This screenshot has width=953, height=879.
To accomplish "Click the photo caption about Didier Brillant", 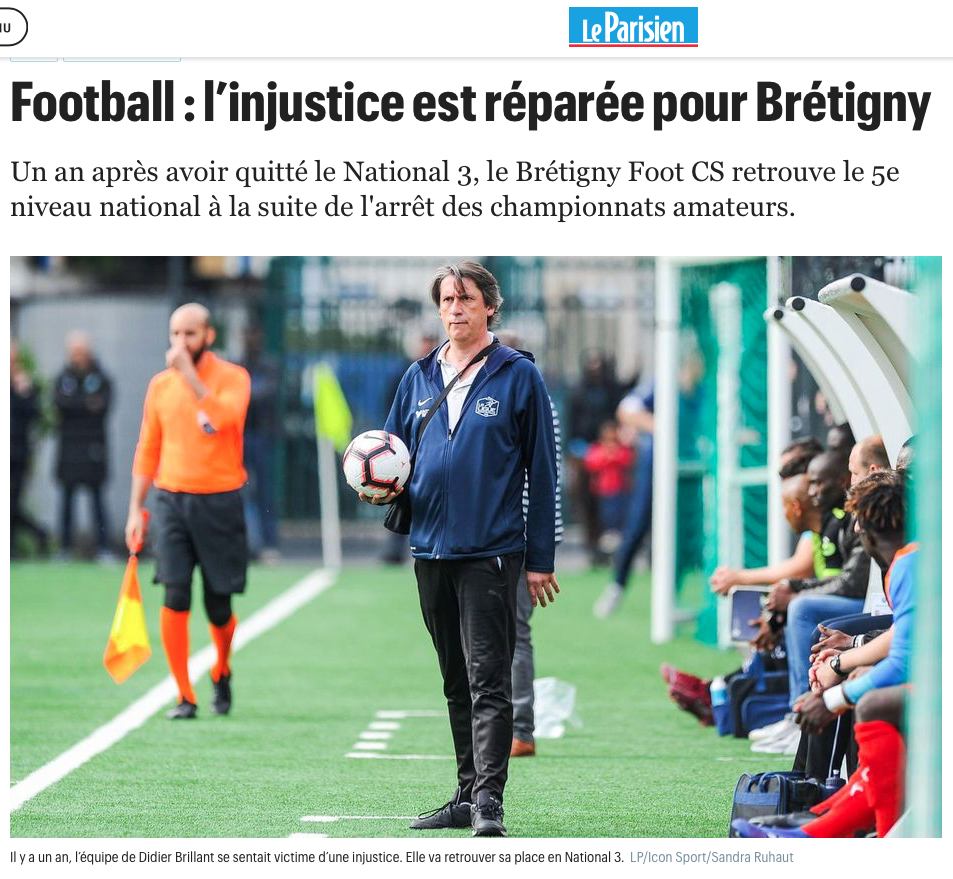I will (317, 857).
